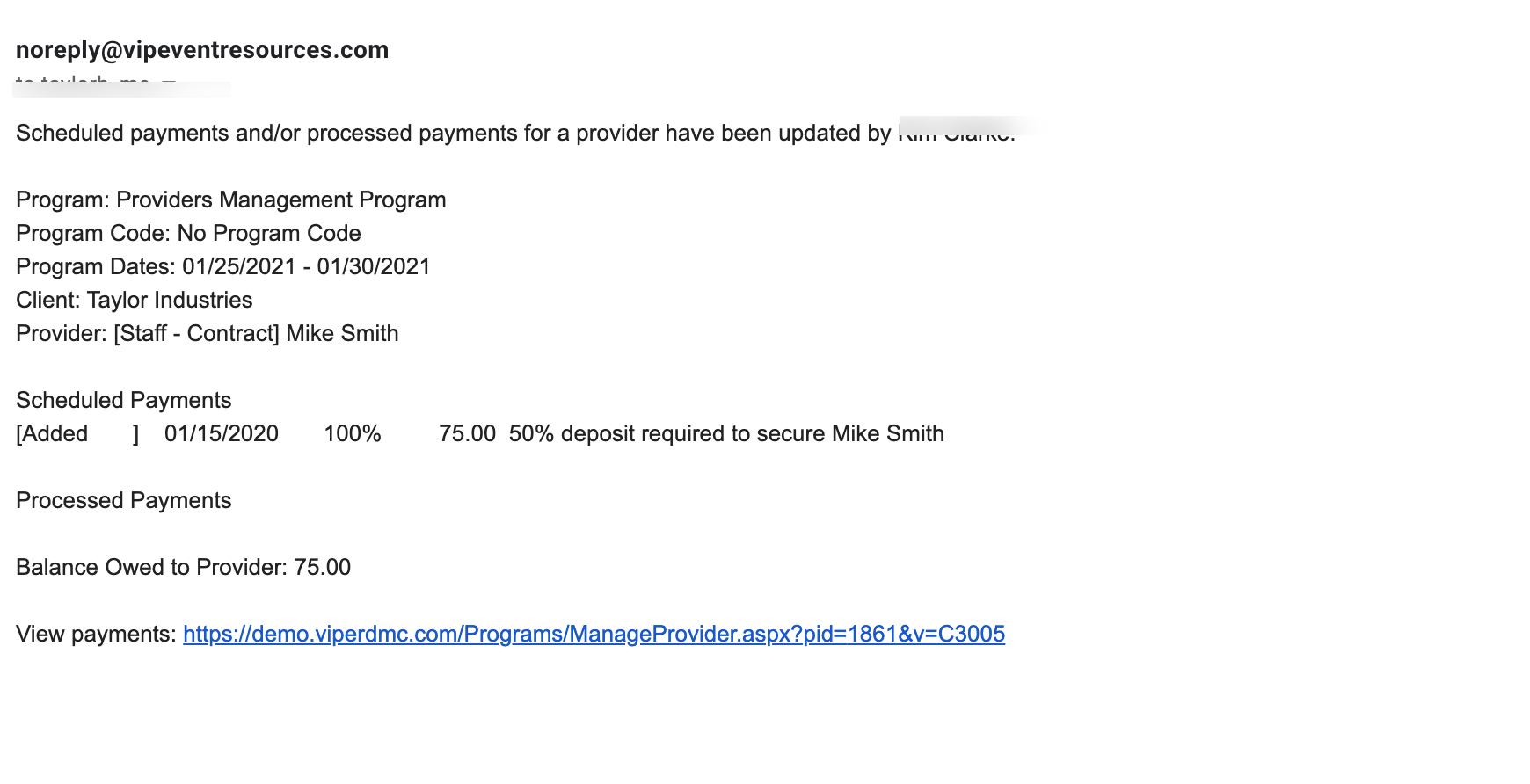This screenshot has height=784, width=1530.
Task: Click the Program Dates 01/25/2021 - 01/30/2021 line
Action: (223, 267)
